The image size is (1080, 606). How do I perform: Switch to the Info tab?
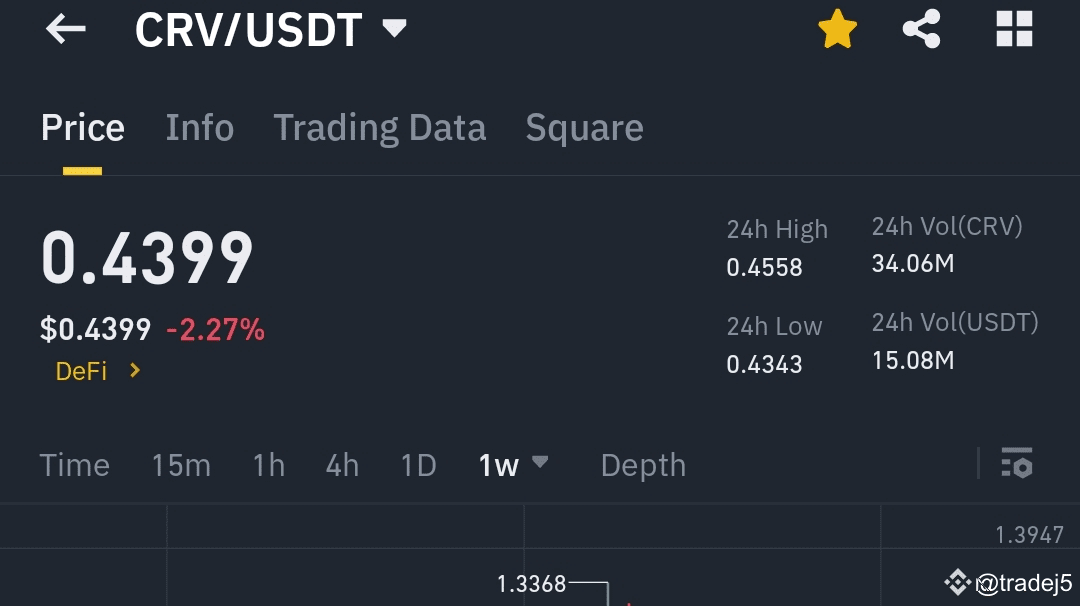[x=200, y=128]
